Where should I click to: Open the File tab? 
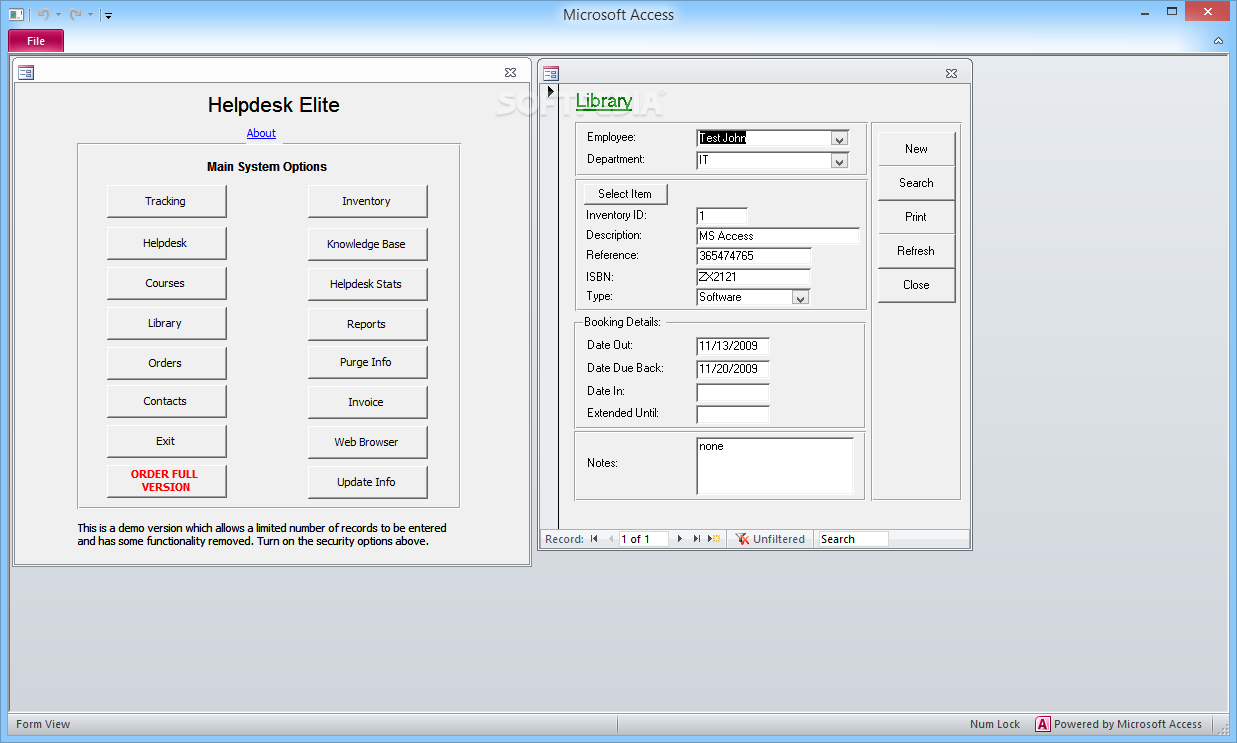pos(36,41)
